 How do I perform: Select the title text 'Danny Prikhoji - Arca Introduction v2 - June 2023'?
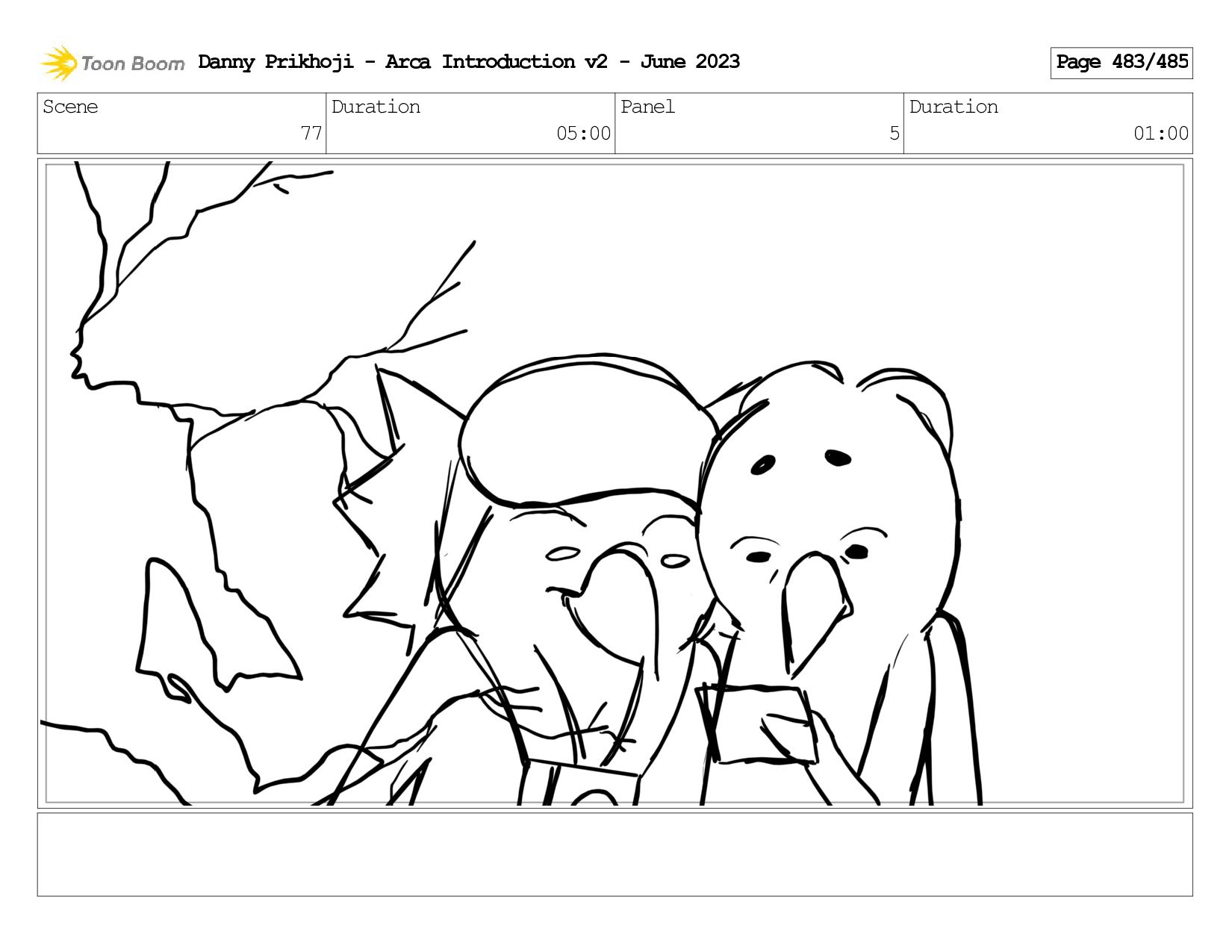(469, 62)
